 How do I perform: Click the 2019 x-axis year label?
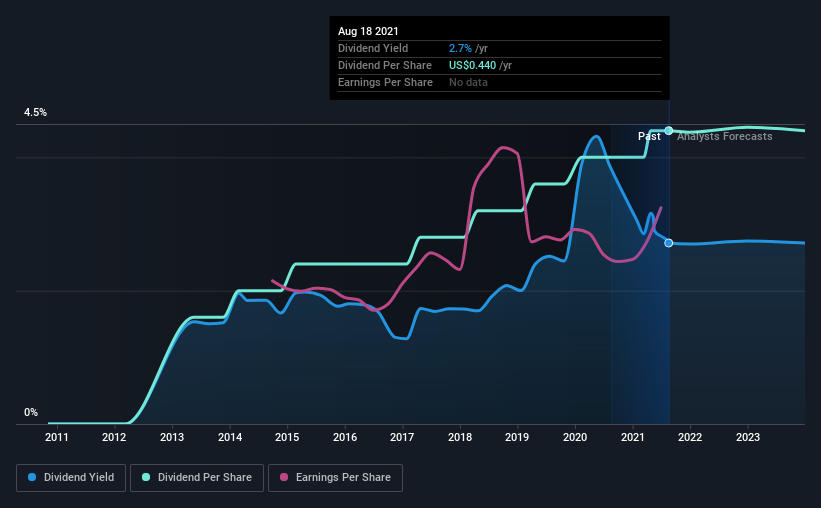[x=517, y=437]
